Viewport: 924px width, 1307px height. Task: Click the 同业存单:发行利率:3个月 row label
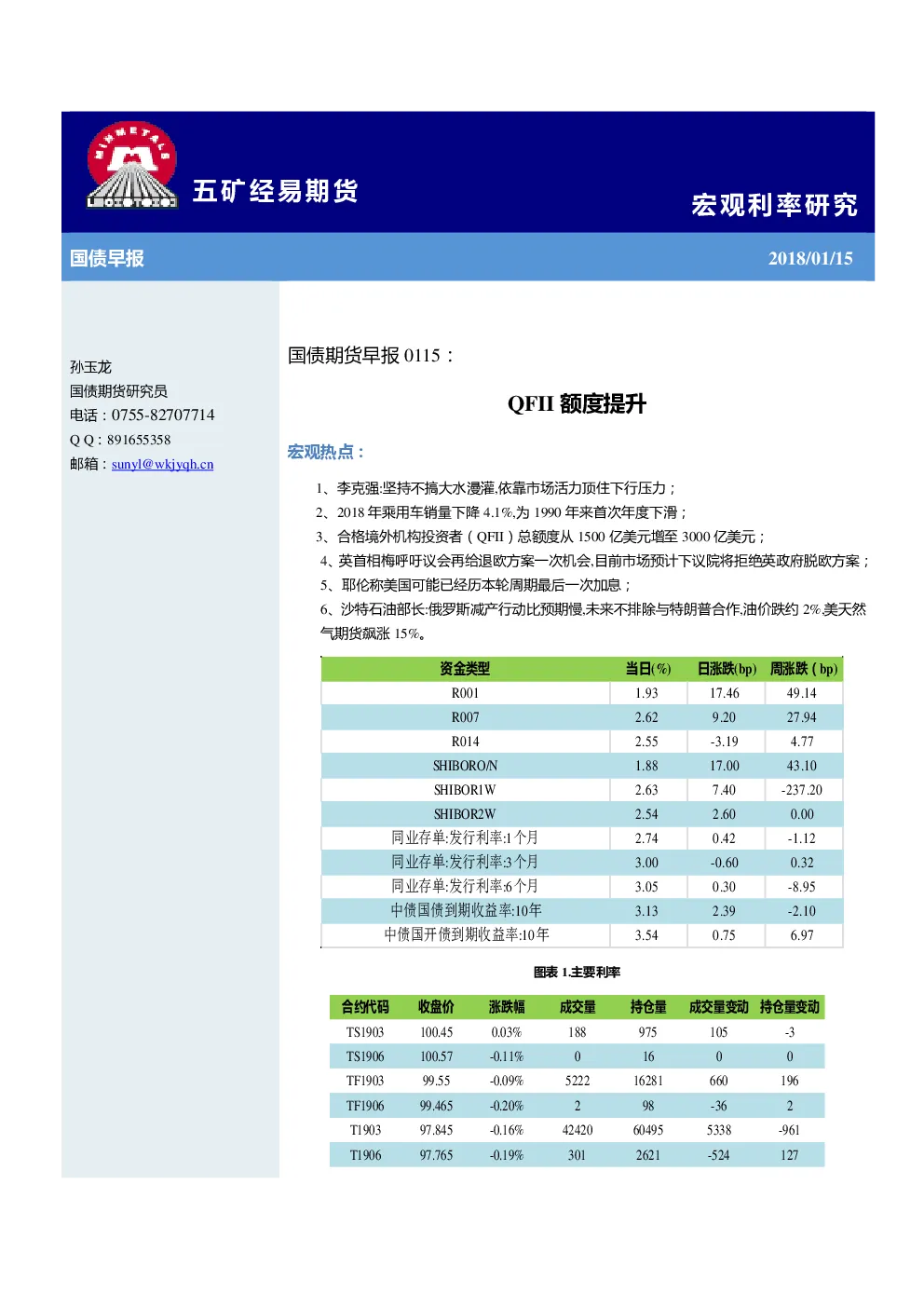point(465,862)
